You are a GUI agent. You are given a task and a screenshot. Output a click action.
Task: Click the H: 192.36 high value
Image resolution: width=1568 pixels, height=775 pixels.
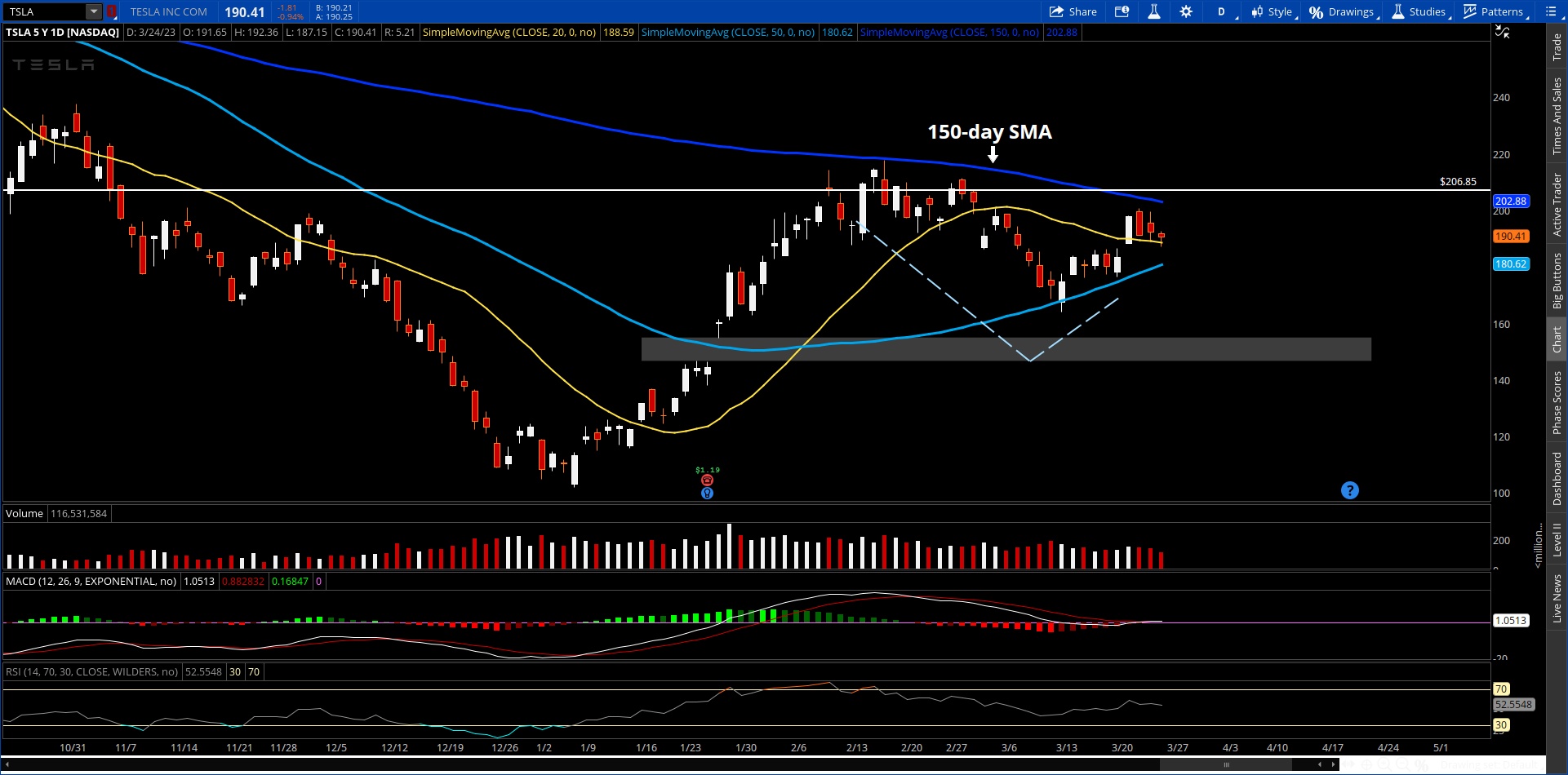pos(255,33)
